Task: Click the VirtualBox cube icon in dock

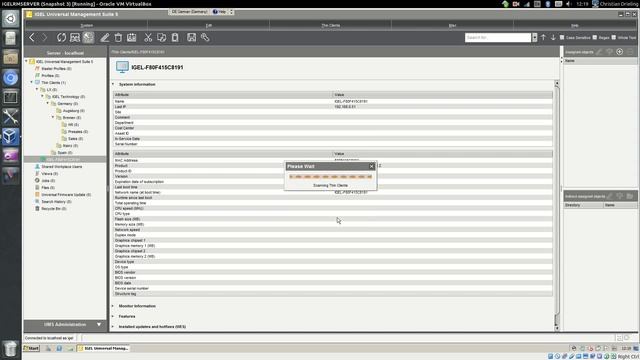Action: pos(10,136)
